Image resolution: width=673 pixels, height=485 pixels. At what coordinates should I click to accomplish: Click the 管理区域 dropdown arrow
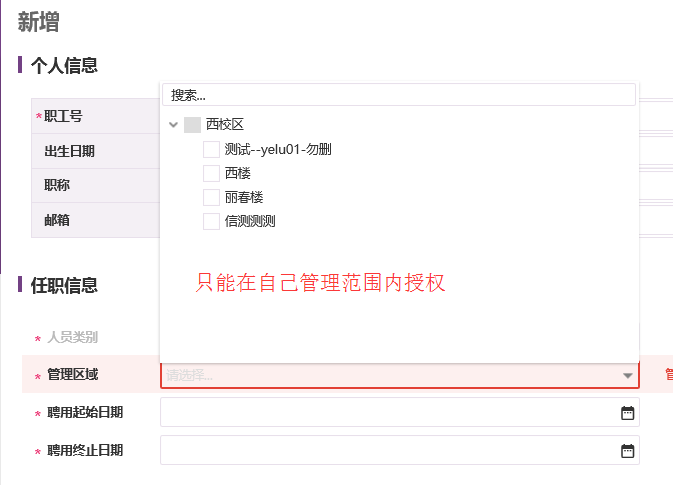coord(628,376)
